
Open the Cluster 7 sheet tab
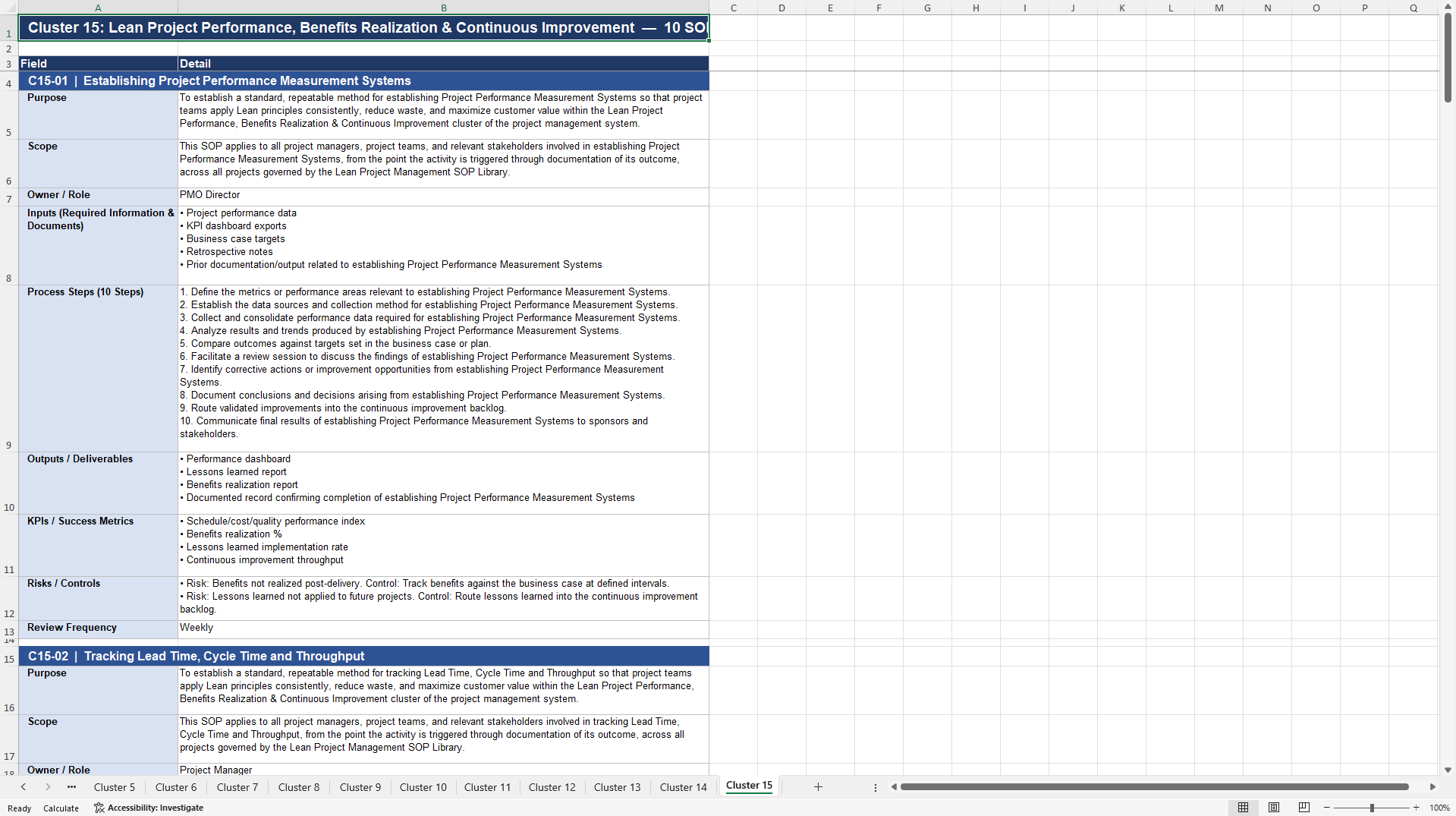237,787
